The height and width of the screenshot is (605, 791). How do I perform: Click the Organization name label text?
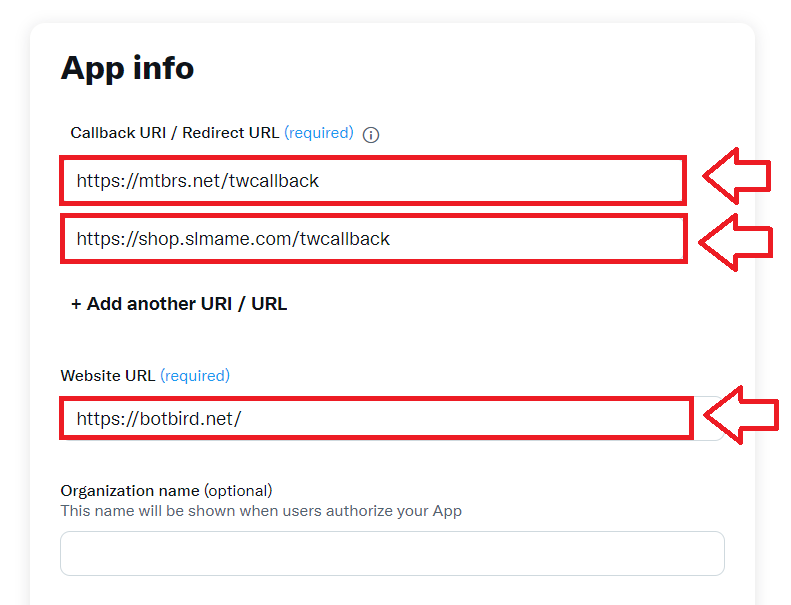pyautogui.click(x=130, y=491)
